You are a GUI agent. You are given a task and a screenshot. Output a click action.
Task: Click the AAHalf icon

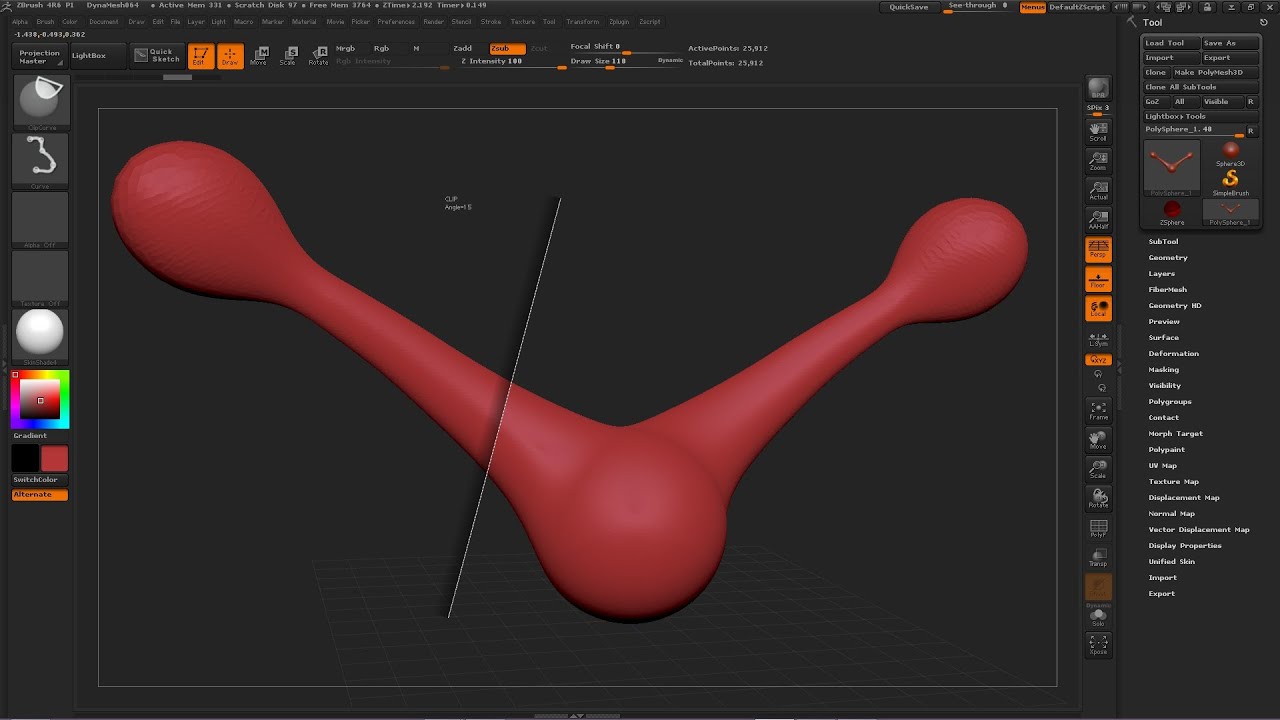tap(1098, 220)
